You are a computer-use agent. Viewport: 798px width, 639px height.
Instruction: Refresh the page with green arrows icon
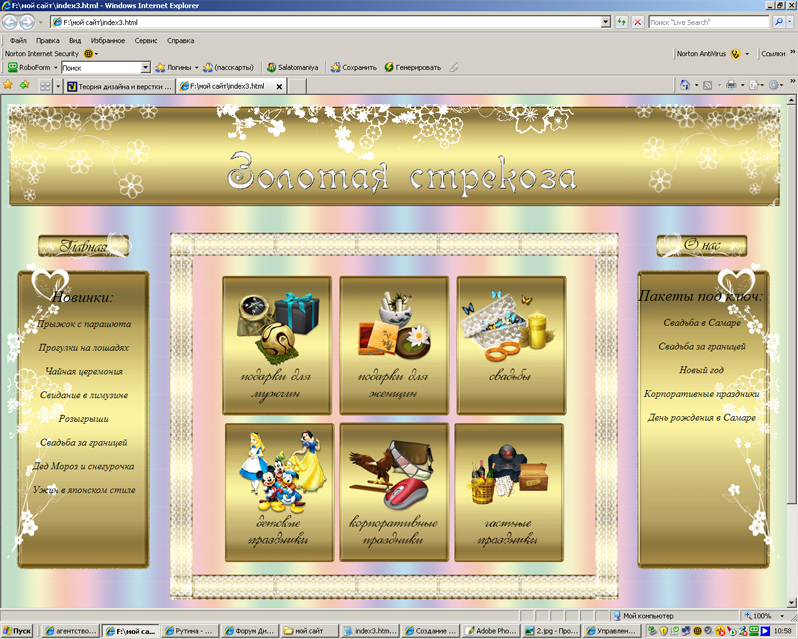[621, 22]
